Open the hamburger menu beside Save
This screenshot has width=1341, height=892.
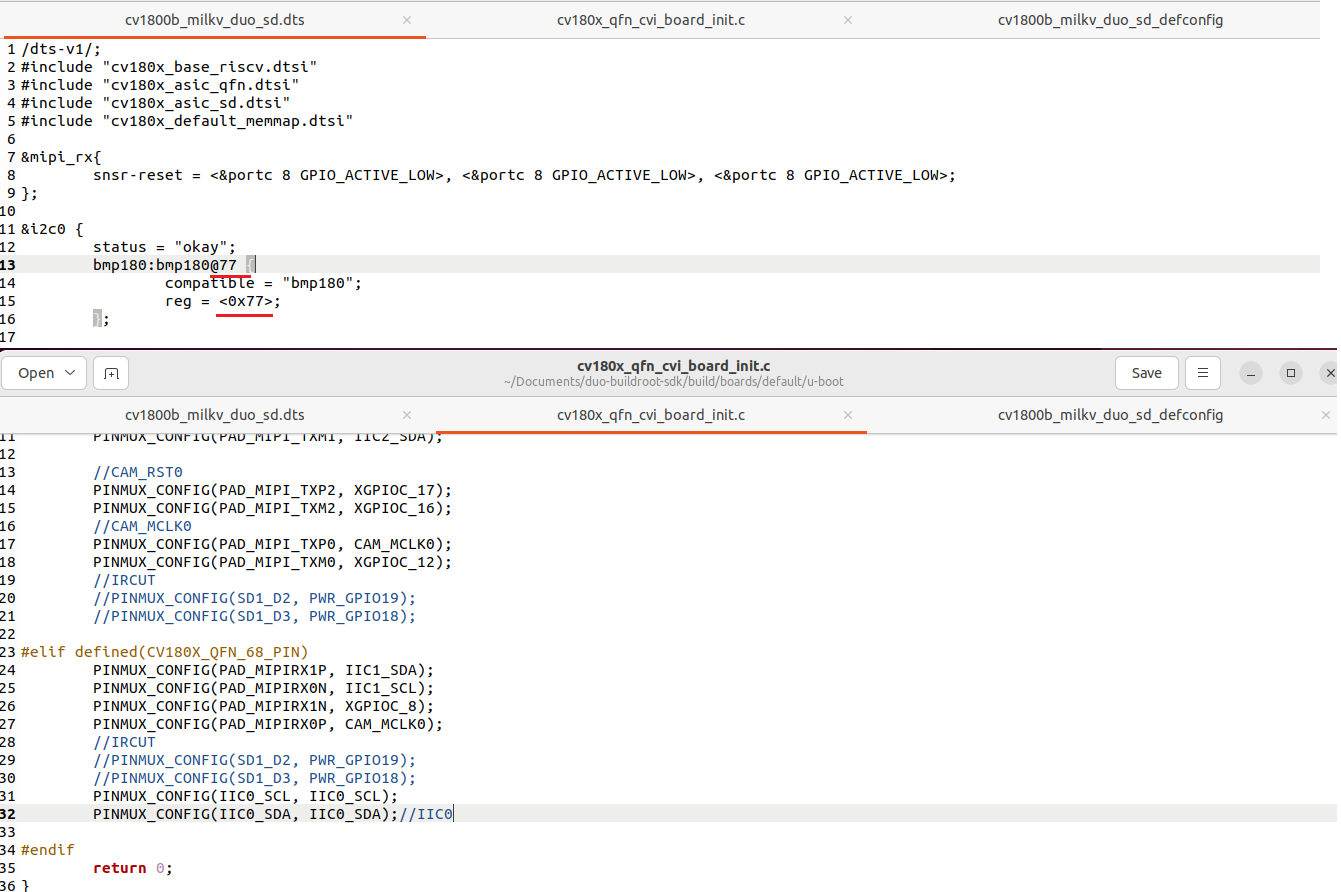click(1203, 373)
